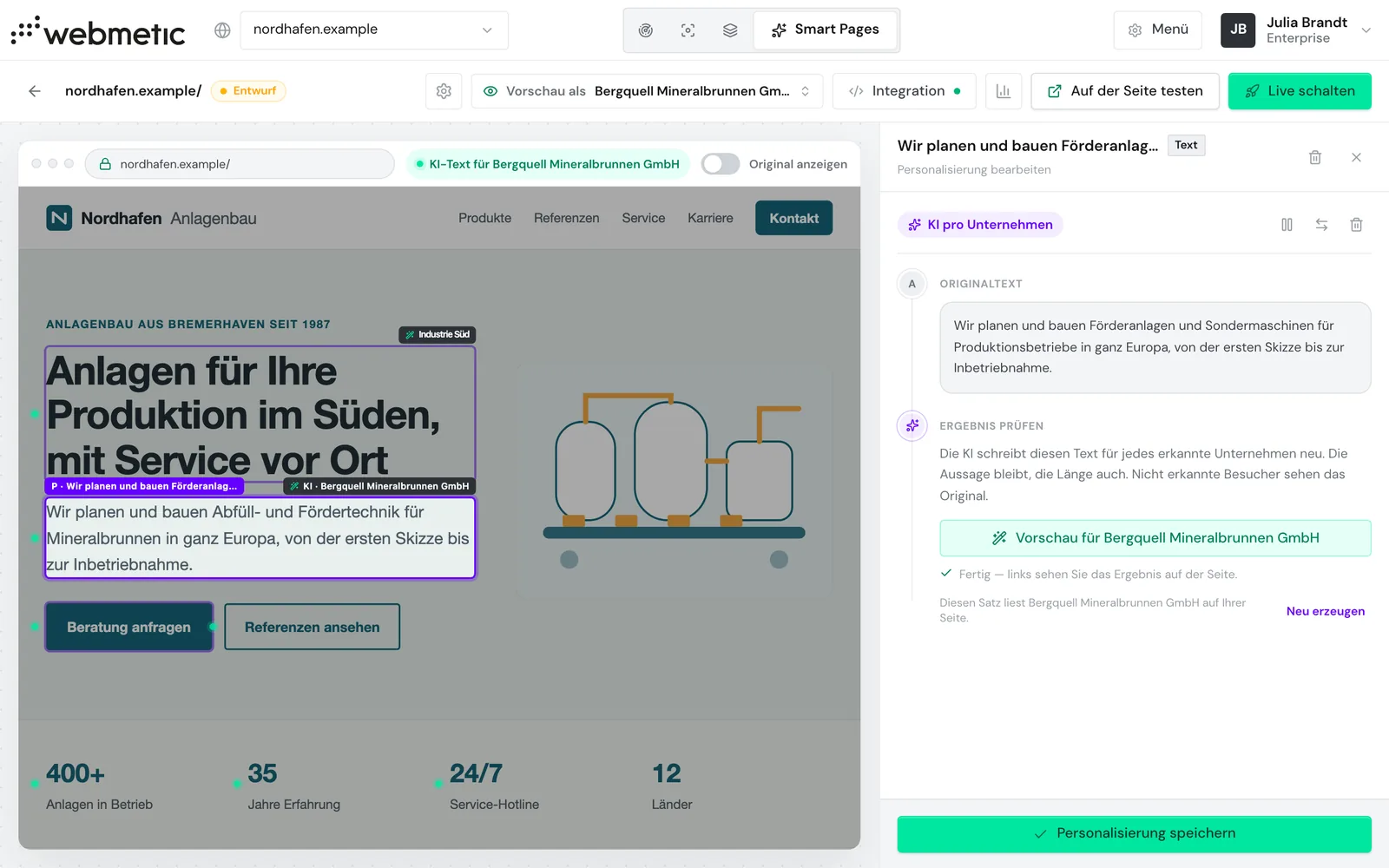
Task: Click the columns compare icon
Action: coord(1287,225)
